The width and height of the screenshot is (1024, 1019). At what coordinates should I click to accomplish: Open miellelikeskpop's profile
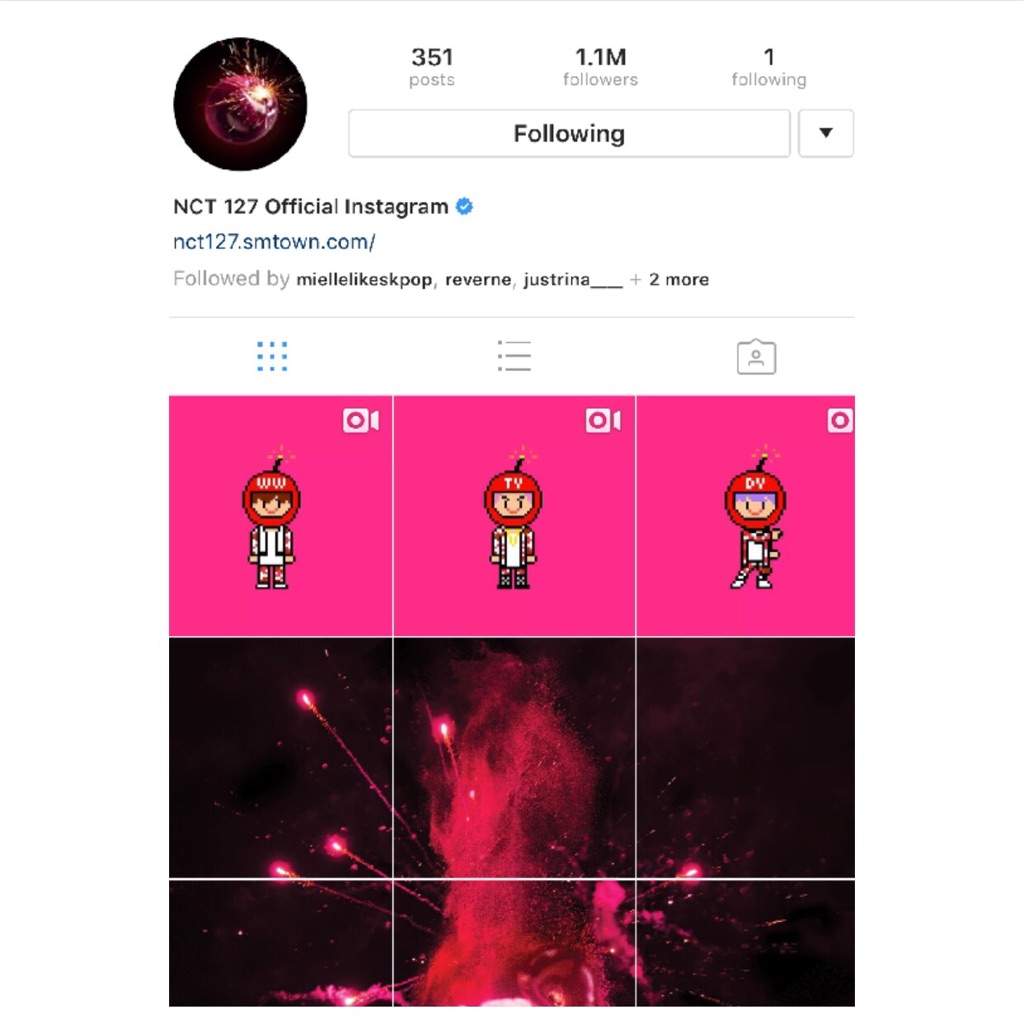tap(364, 280)
